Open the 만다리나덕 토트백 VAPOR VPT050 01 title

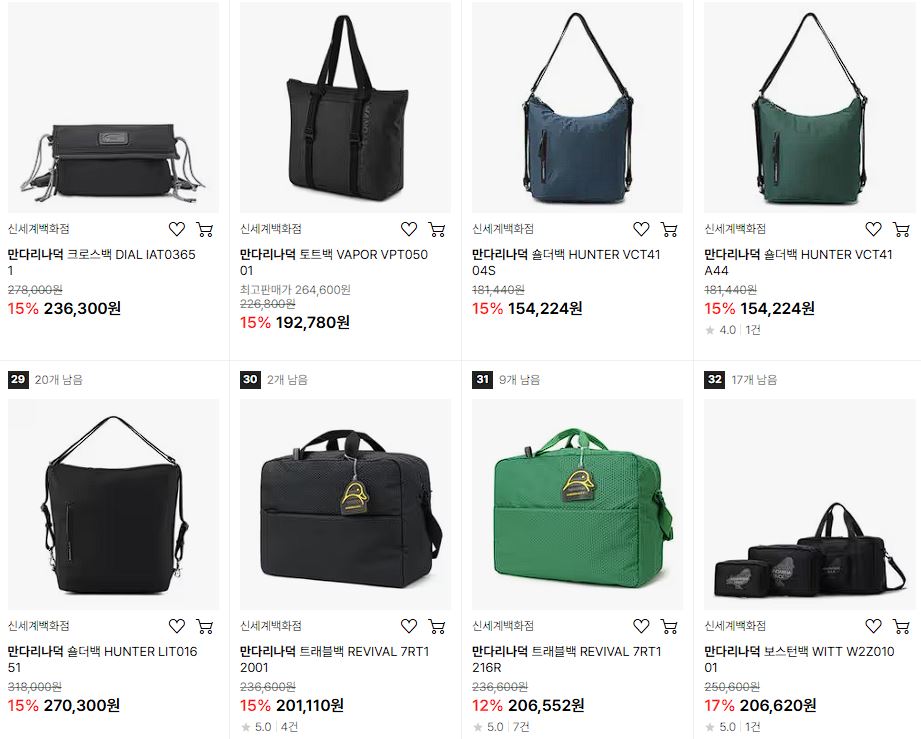click(334, 262)
